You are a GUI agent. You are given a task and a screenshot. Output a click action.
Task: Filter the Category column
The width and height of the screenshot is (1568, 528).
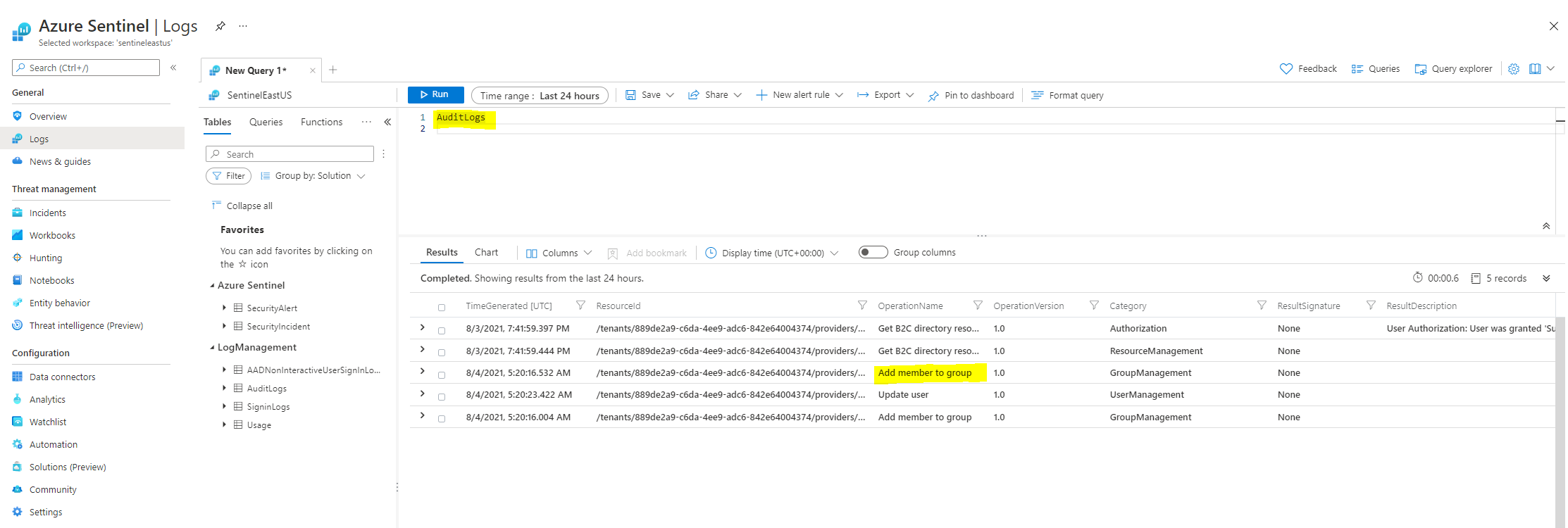(x=1262, y=306)
